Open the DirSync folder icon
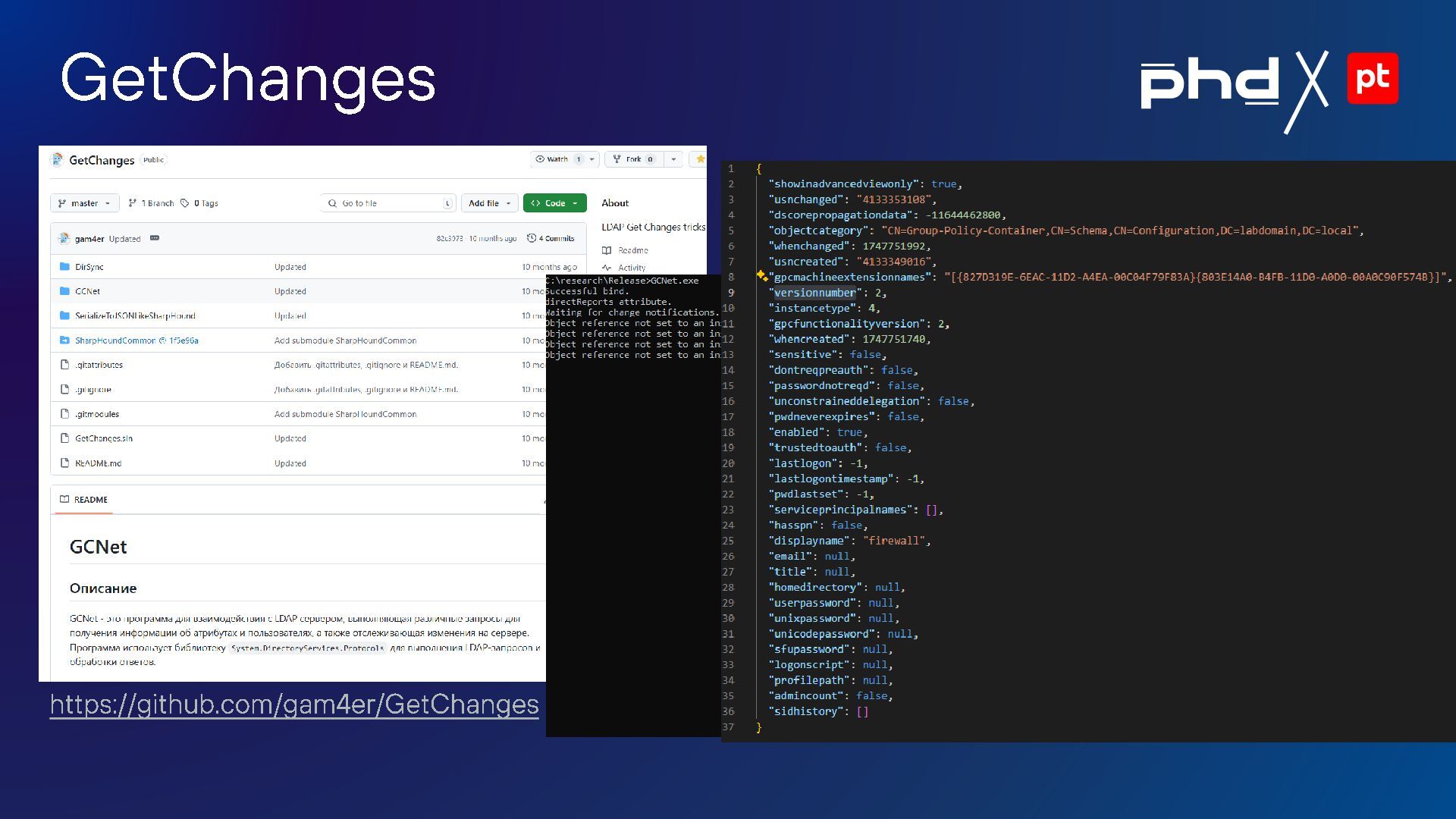The width and height of the screenshot is (1456, 819). coord(64,267)
